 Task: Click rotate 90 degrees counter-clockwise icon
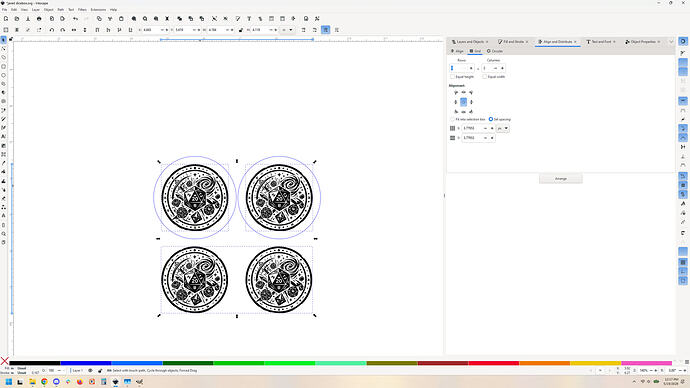coord(52,30)
